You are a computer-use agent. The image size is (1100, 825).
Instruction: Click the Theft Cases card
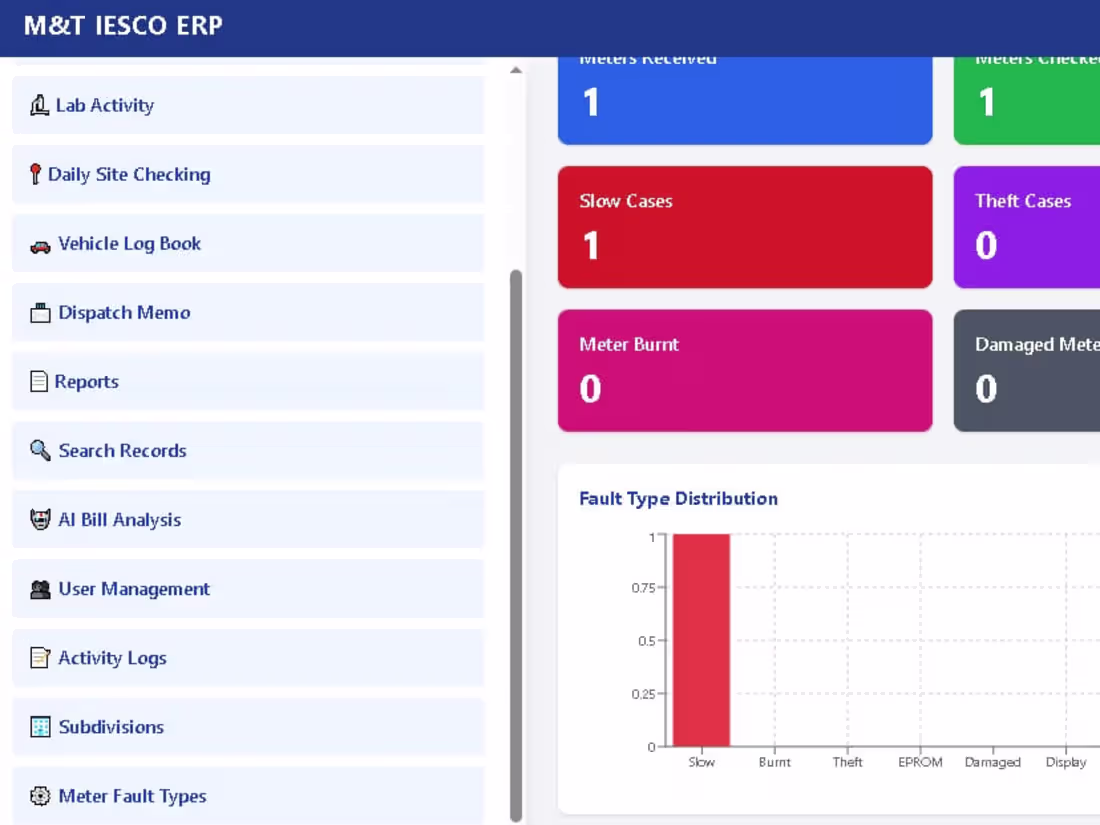pyautogui.click(x=1030, y=226)
